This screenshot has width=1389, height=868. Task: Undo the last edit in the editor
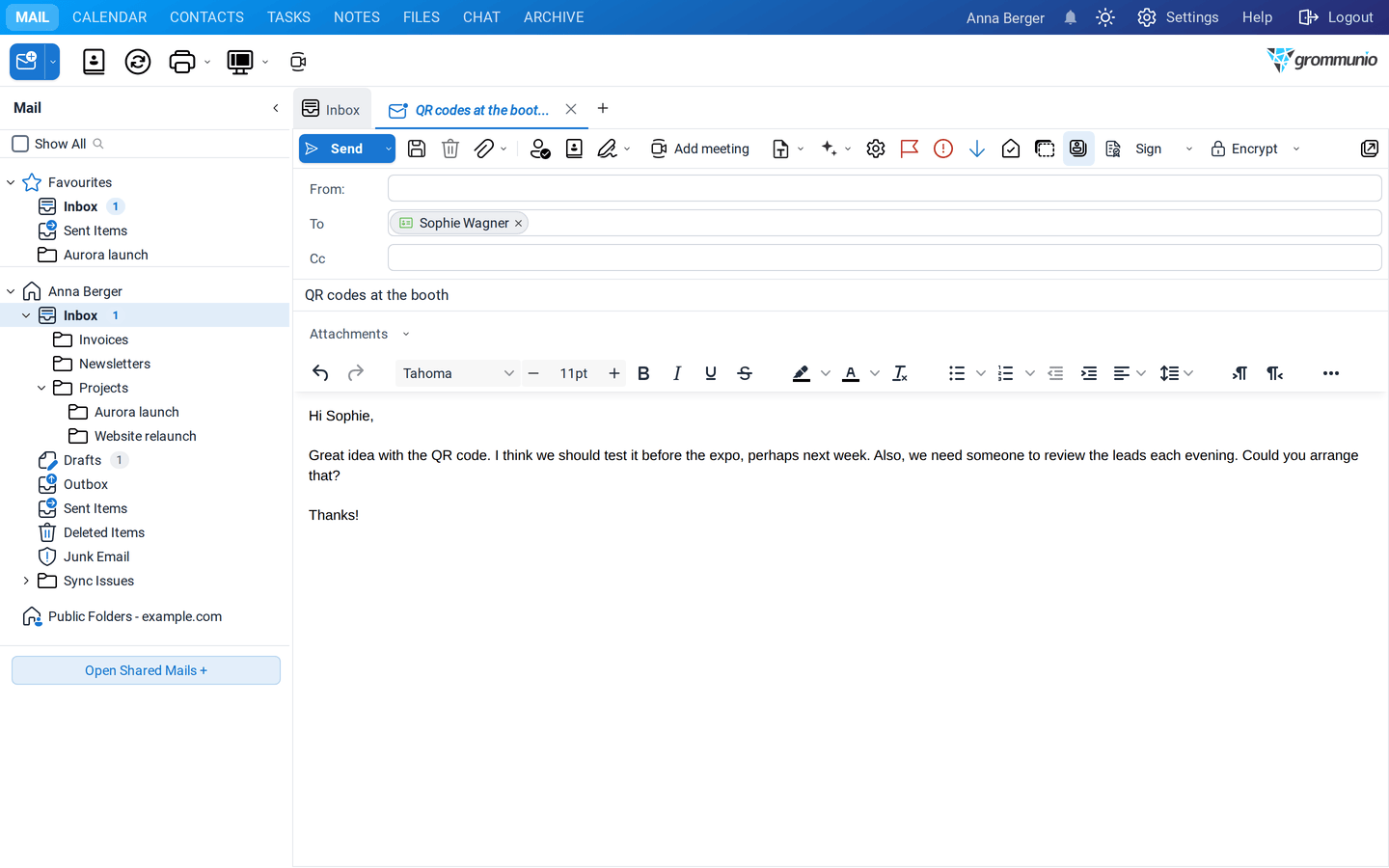320,373
